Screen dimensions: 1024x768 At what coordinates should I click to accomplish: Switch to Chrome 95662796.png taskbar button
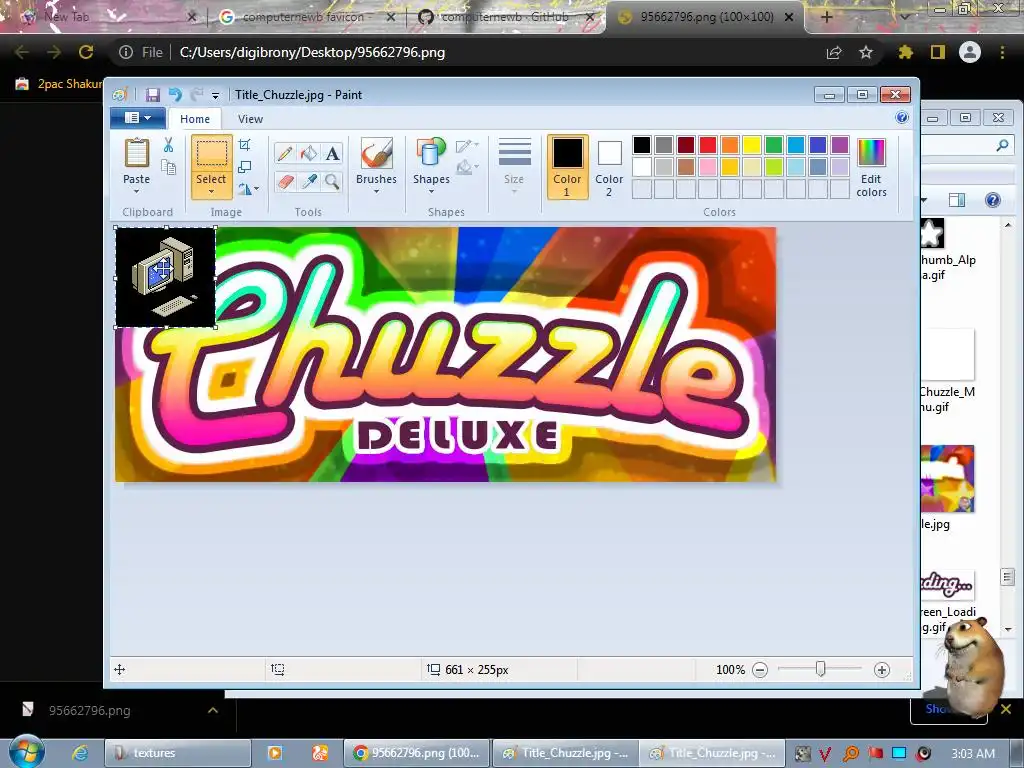click(x=417, y=753)
